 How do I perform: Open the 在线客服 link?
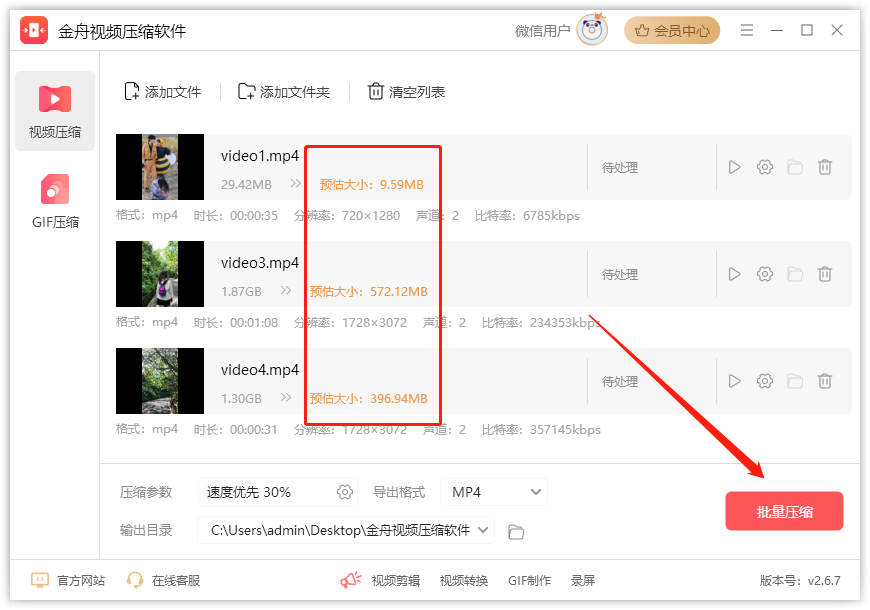pos(163,581)
